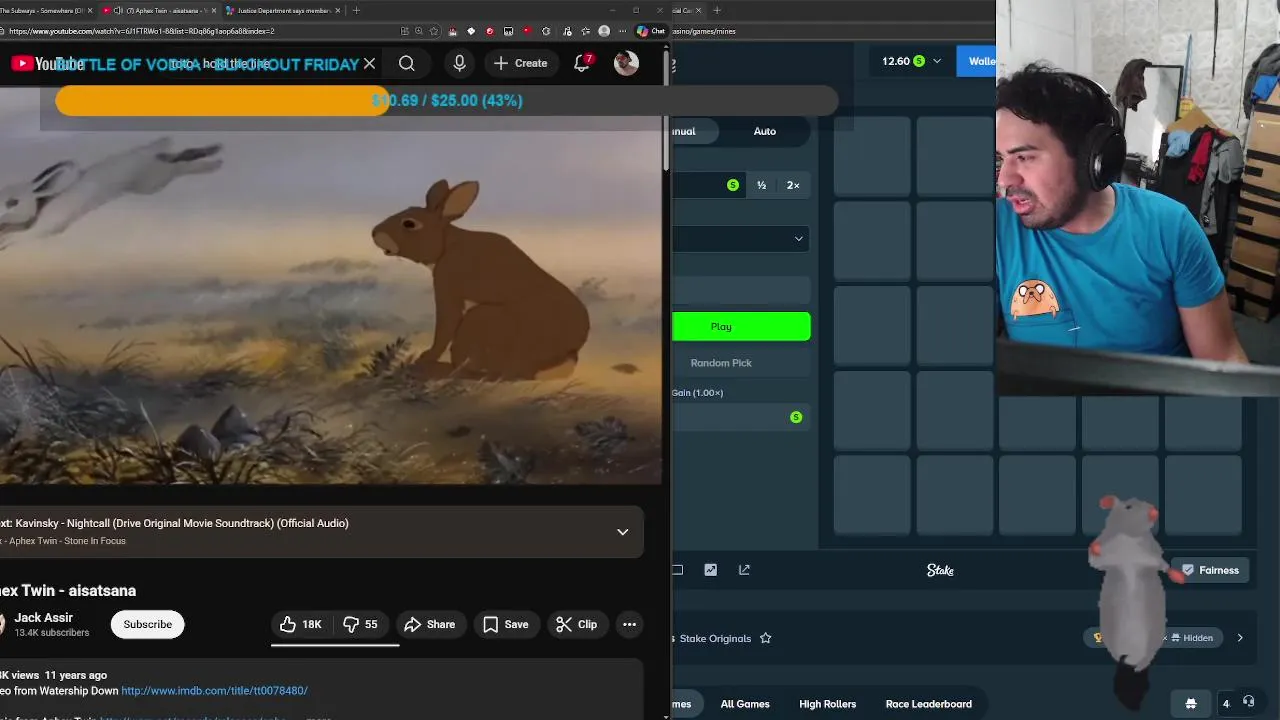The height and width of the screenshot is (720, 1280).
Task: Click the Stake logo below game
Action: click(940, 570)
